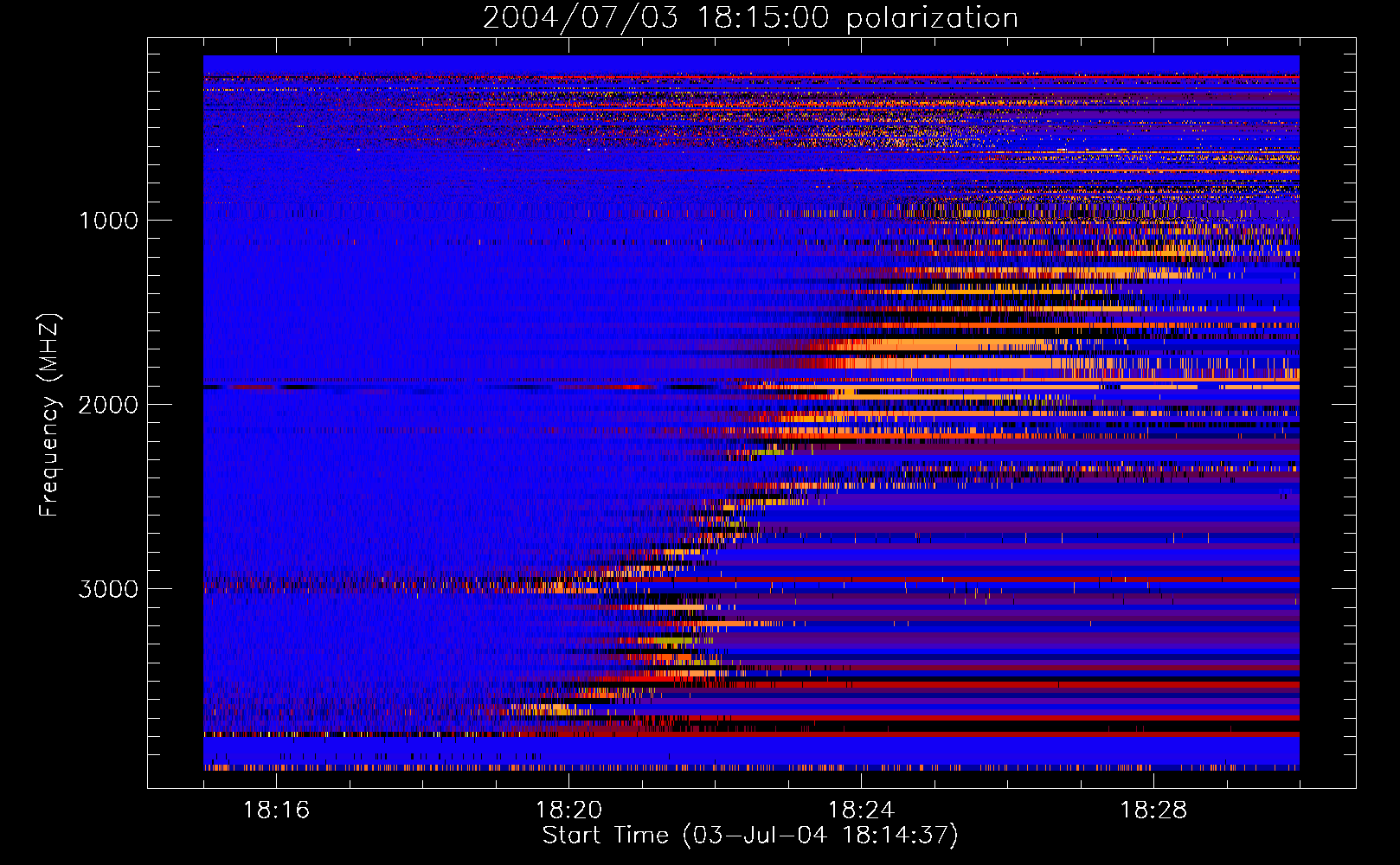Click the 'Frequency (MHZ)' axis title
Viewport: 1400px width, 865px height.
[x=49, y=415]
